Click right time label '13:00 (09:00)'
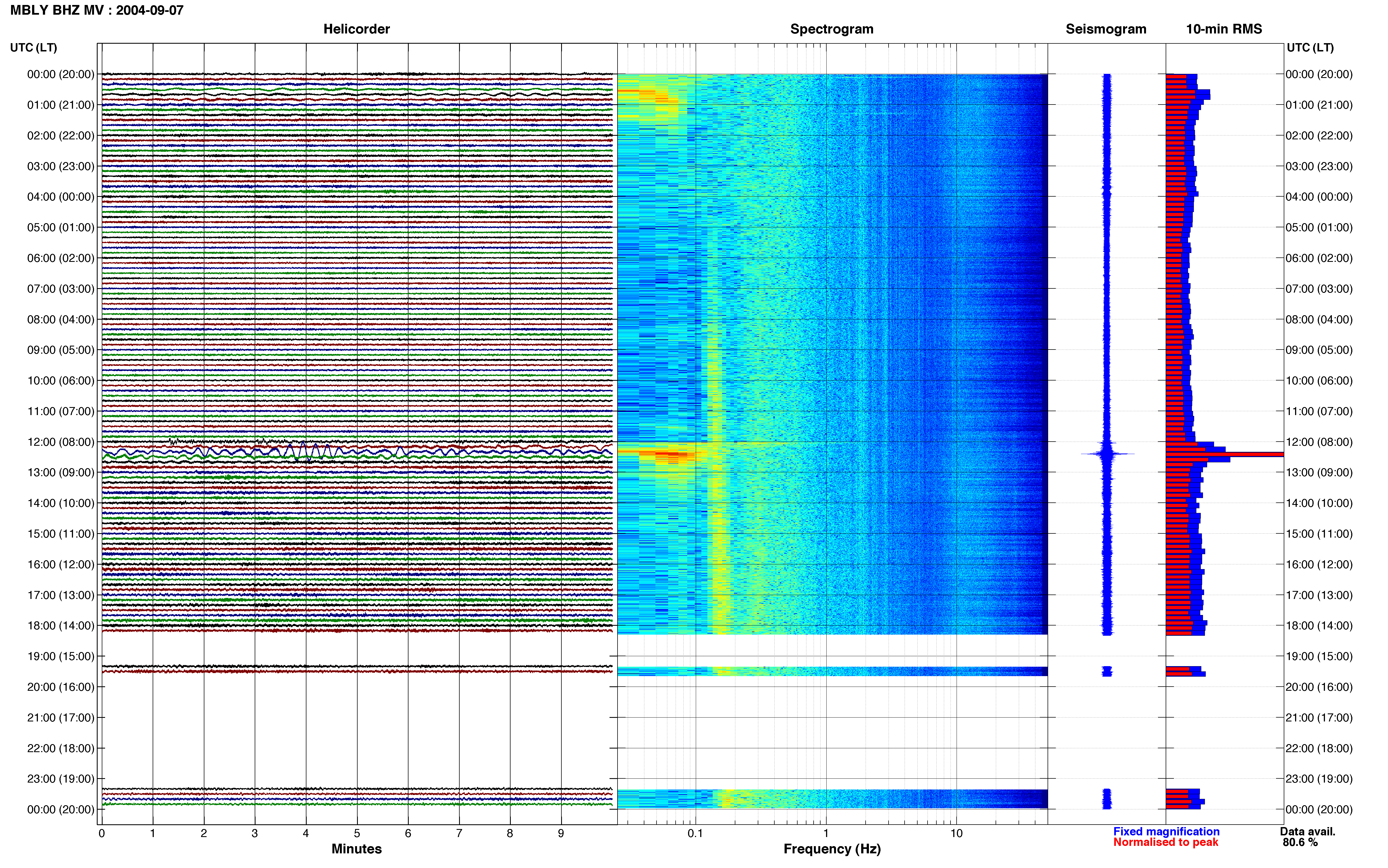 [1319, 473]
